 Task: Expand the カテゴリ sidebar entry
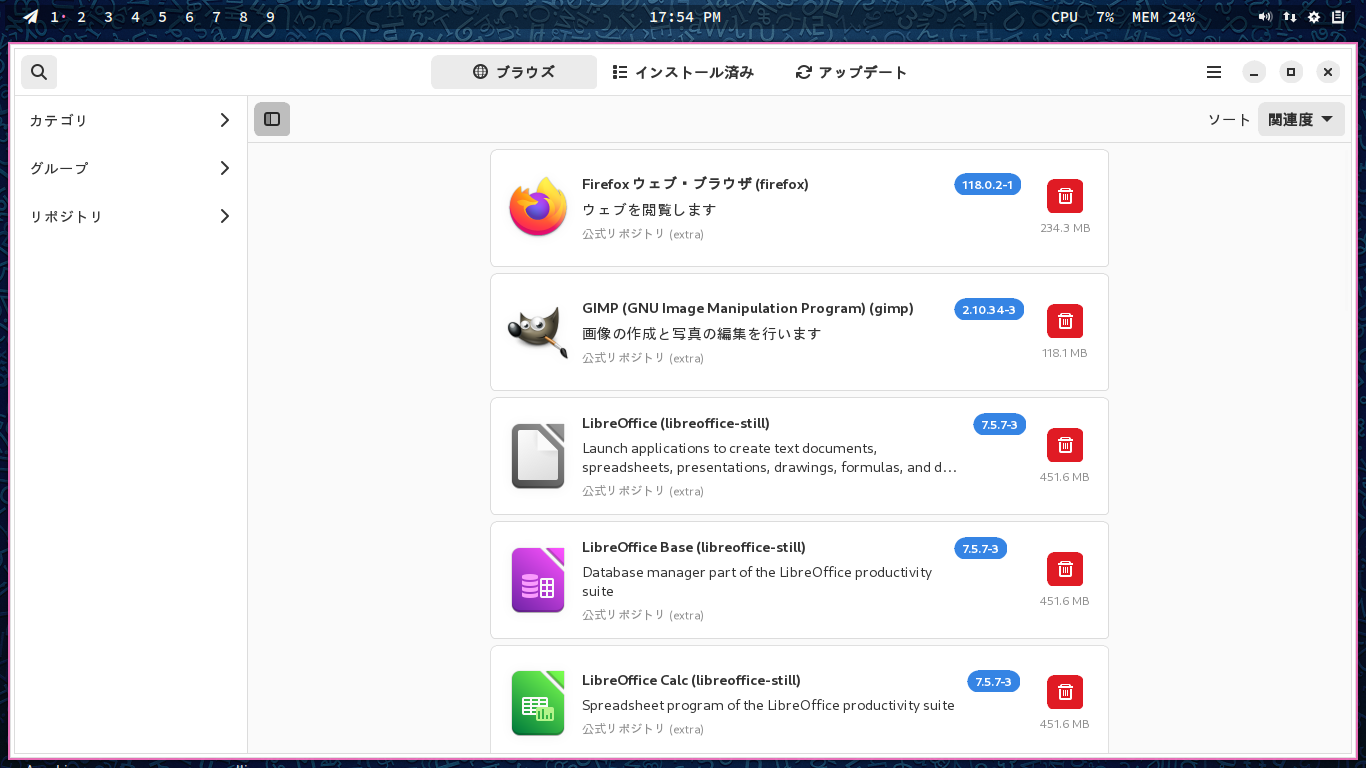pyautogui.click(x=131, y=120)
